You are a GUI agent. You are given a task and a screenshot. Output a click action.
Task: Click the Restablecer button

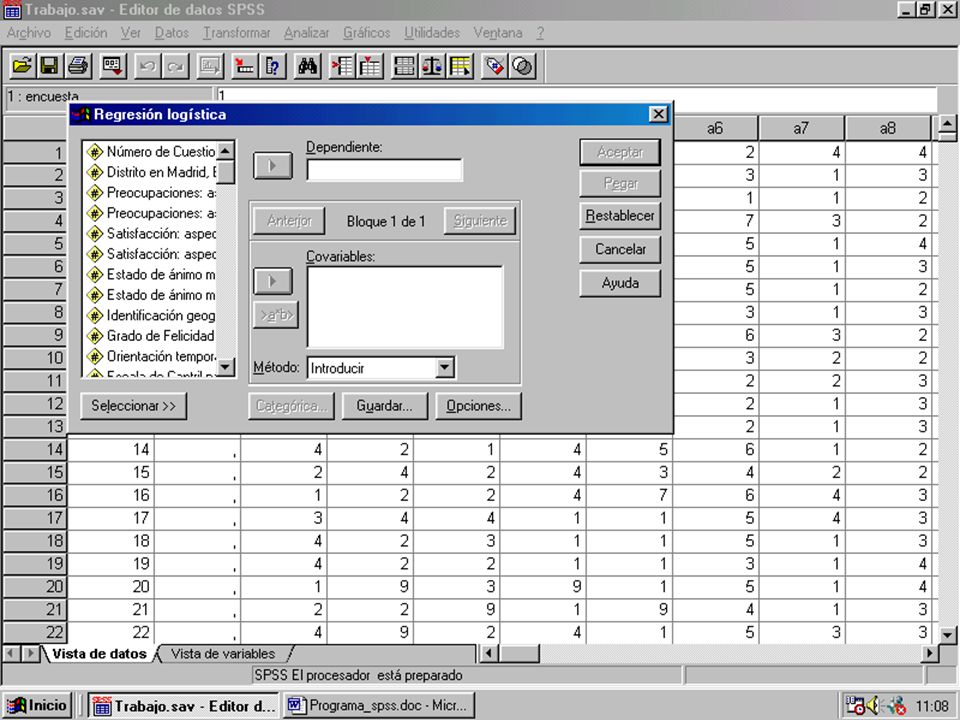(x=620, y=216)
